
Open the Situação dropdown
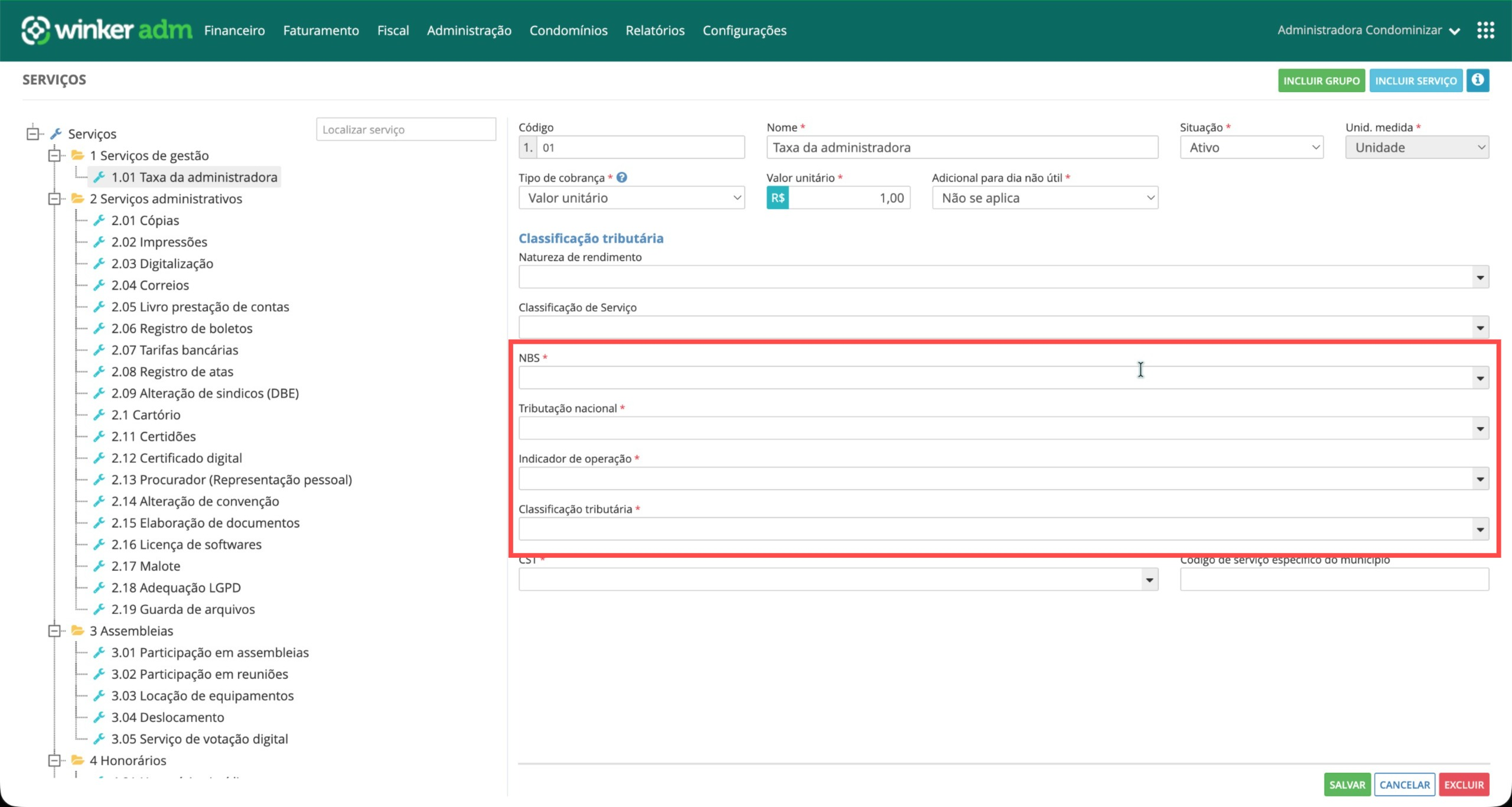(1251, 148)
